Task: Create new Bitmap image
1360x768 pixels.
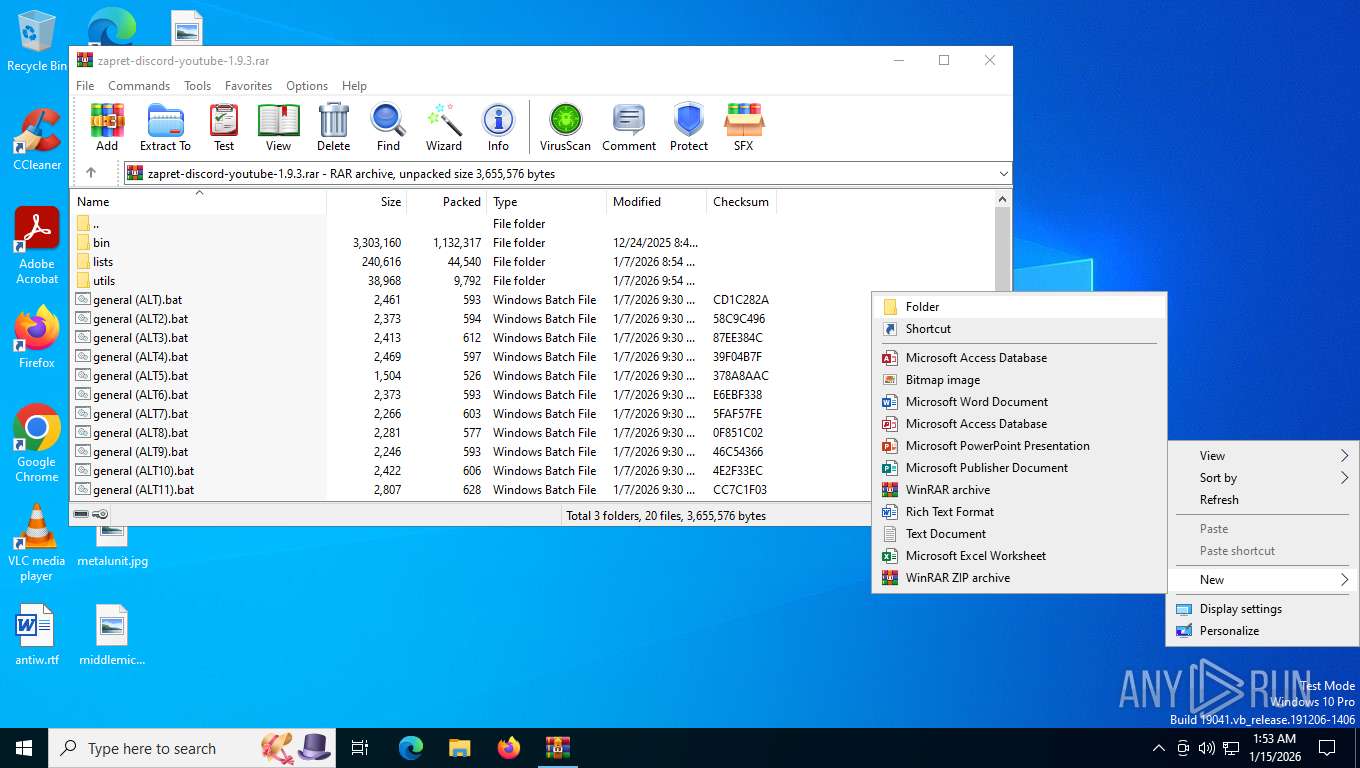Action: coord(1019,380)
